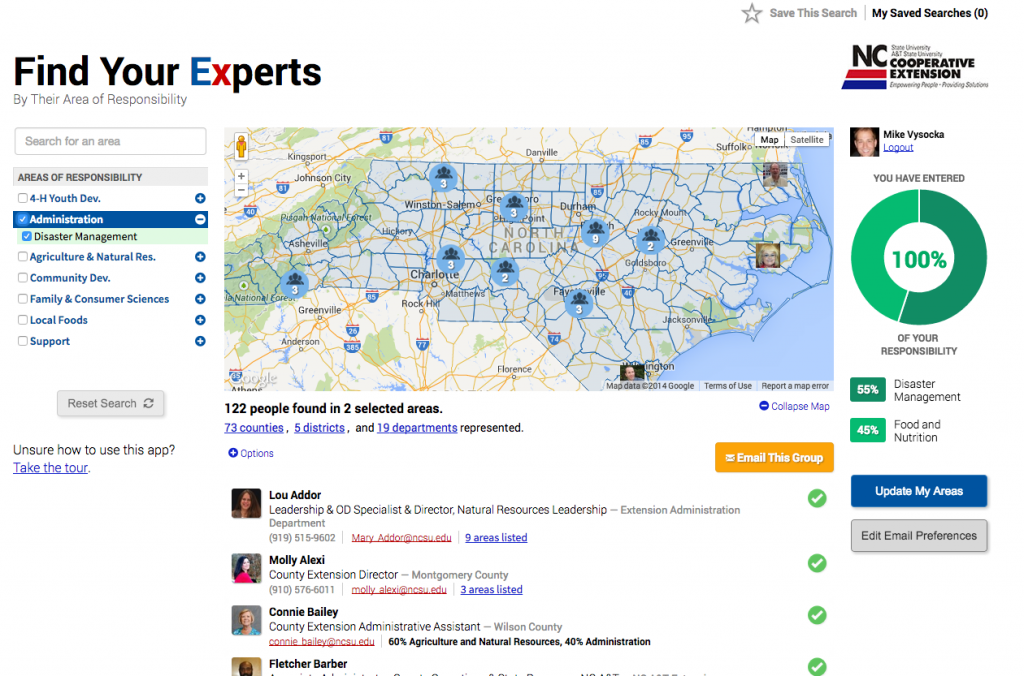Viewport: 1024px width, 676px height.
Task: Open the 3-person cluster near Pisgah National Forest
Action: [295, 283]
